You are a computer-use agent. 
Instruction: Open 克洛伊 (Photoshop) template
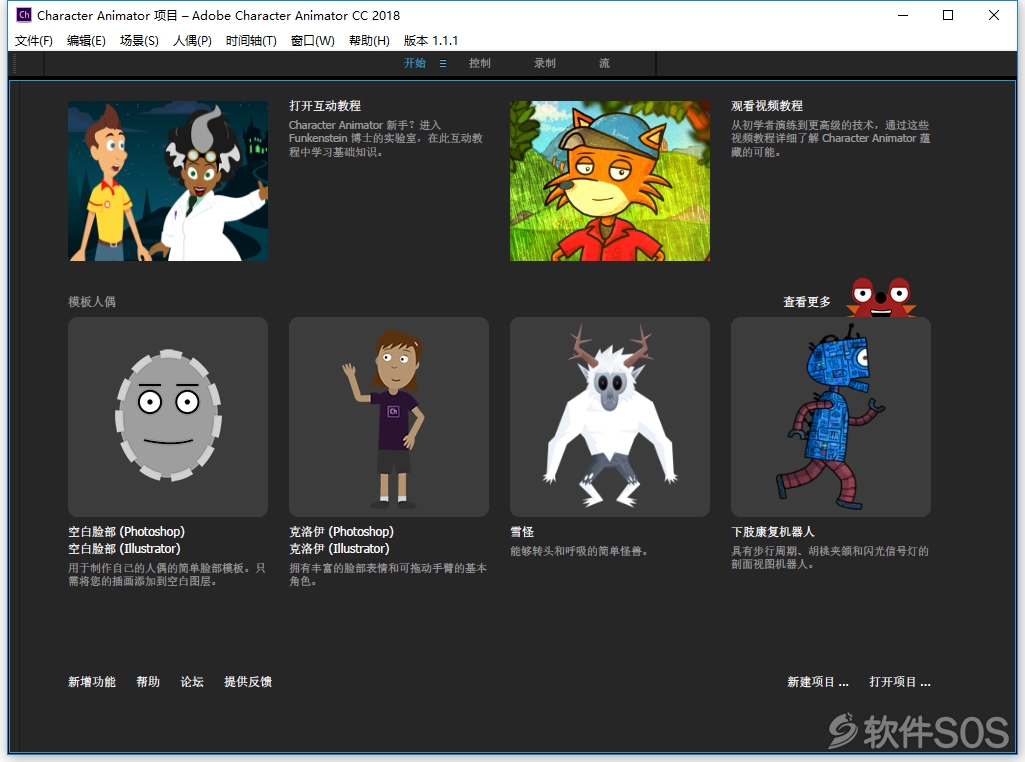341,531
